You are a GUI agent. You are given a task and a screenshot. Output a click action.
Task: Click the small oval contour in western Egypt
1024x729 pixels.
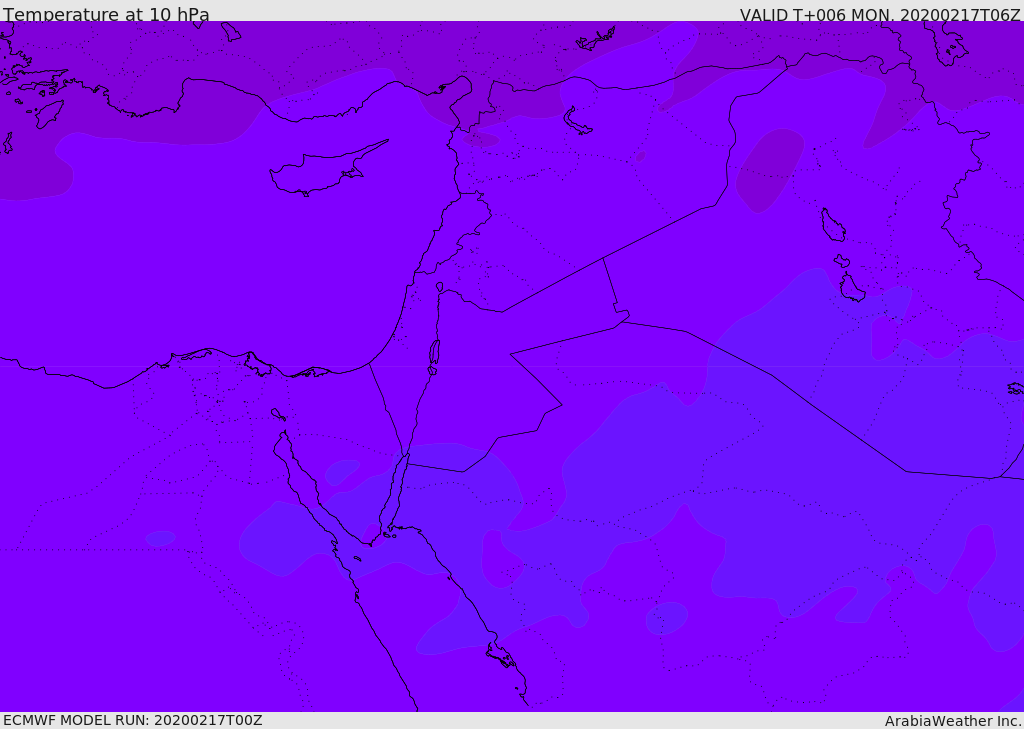[x=160, y=538]
